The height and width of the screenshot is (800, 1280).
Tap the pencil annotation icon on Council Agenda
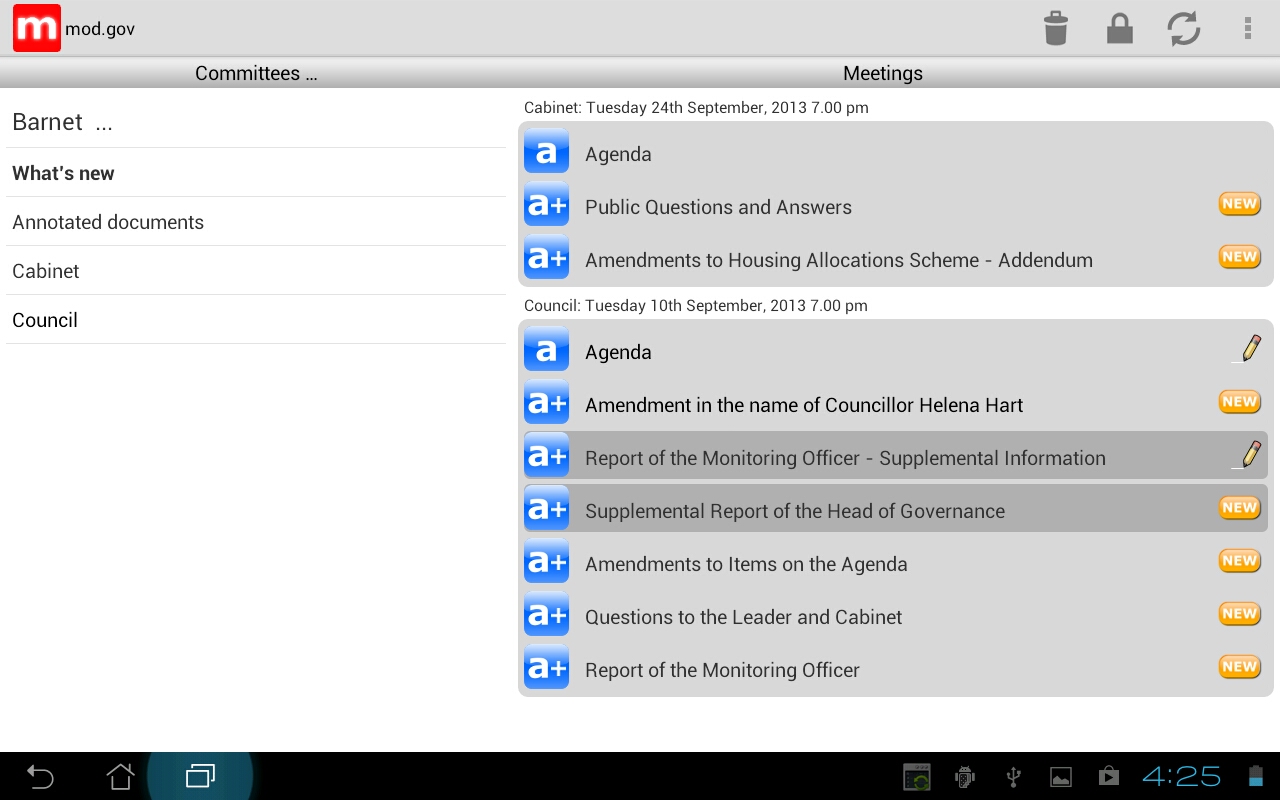point(1249,349)
